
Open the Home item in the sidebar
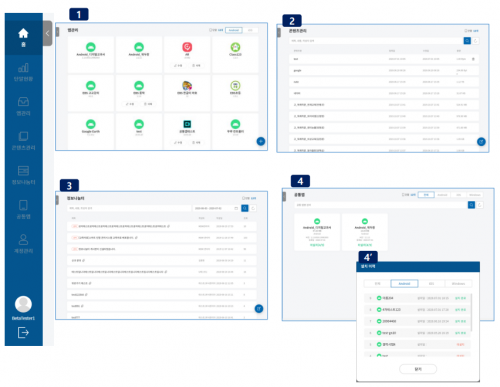point(23,37)
